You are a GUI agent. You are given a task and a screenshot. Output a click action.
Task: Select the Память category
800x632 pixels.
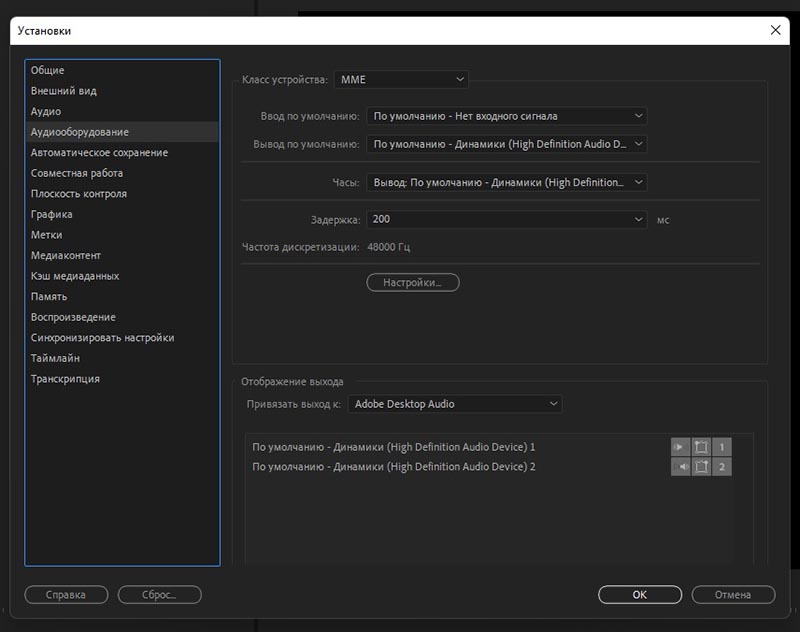tap(122, 296)
